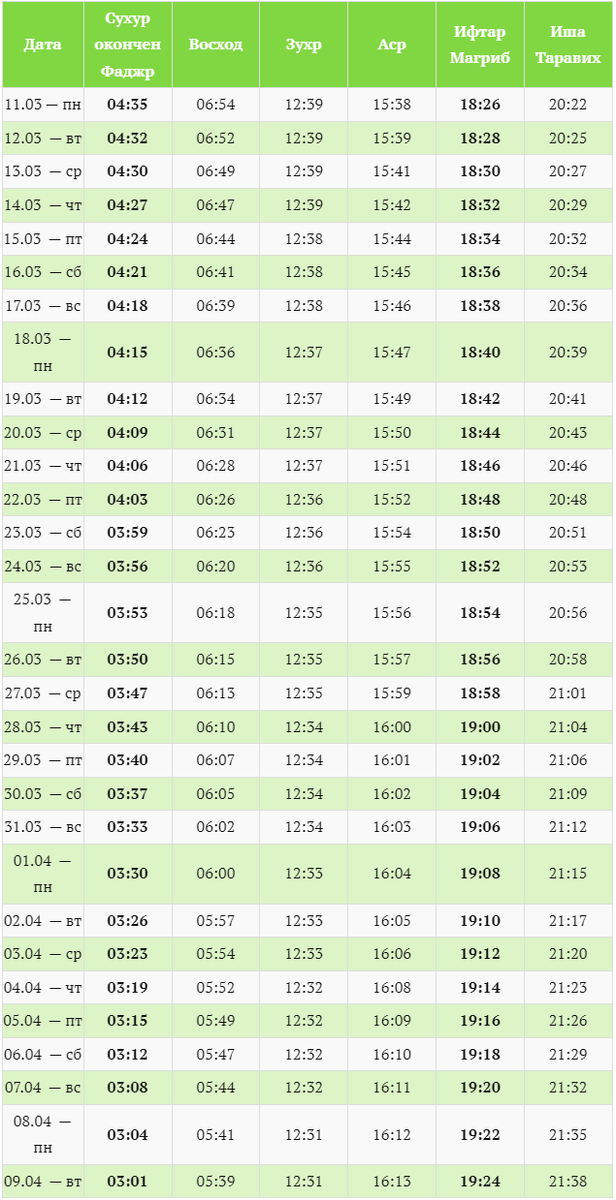The height and width of the screenshot is (1200, 616).
Task: Click the "Зухр" column header
Action: [x=304, y=45]
